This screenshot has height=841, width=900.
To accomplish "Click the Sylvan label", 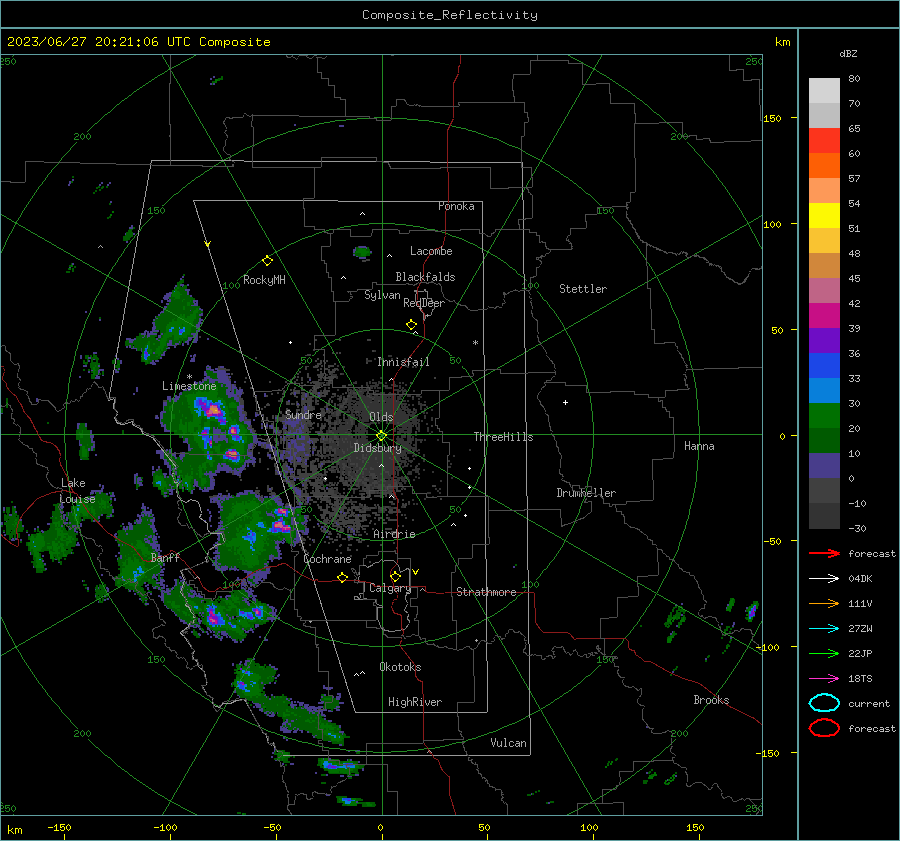I will click(382, 295).
